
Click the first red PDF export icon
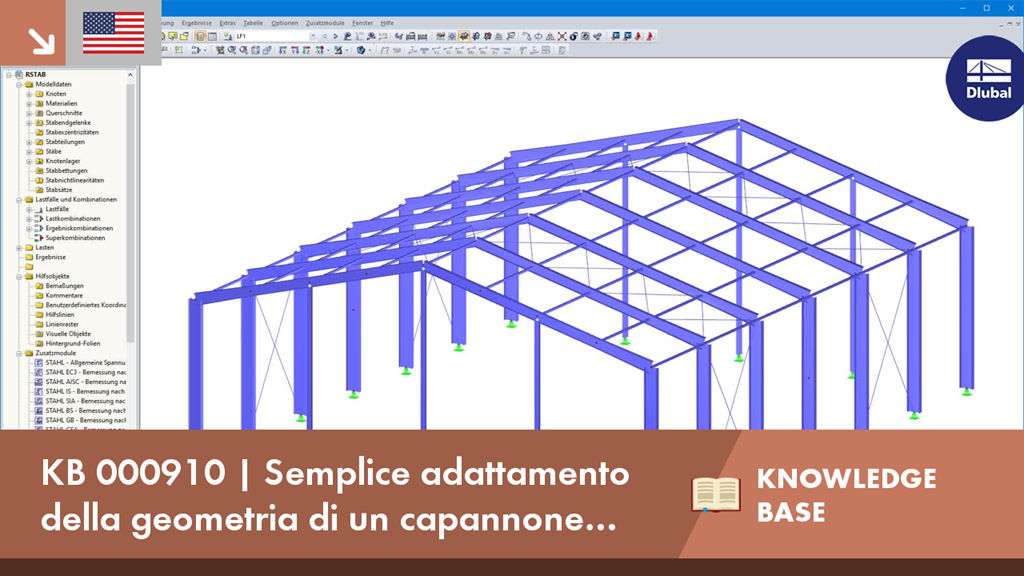(638, 37)
